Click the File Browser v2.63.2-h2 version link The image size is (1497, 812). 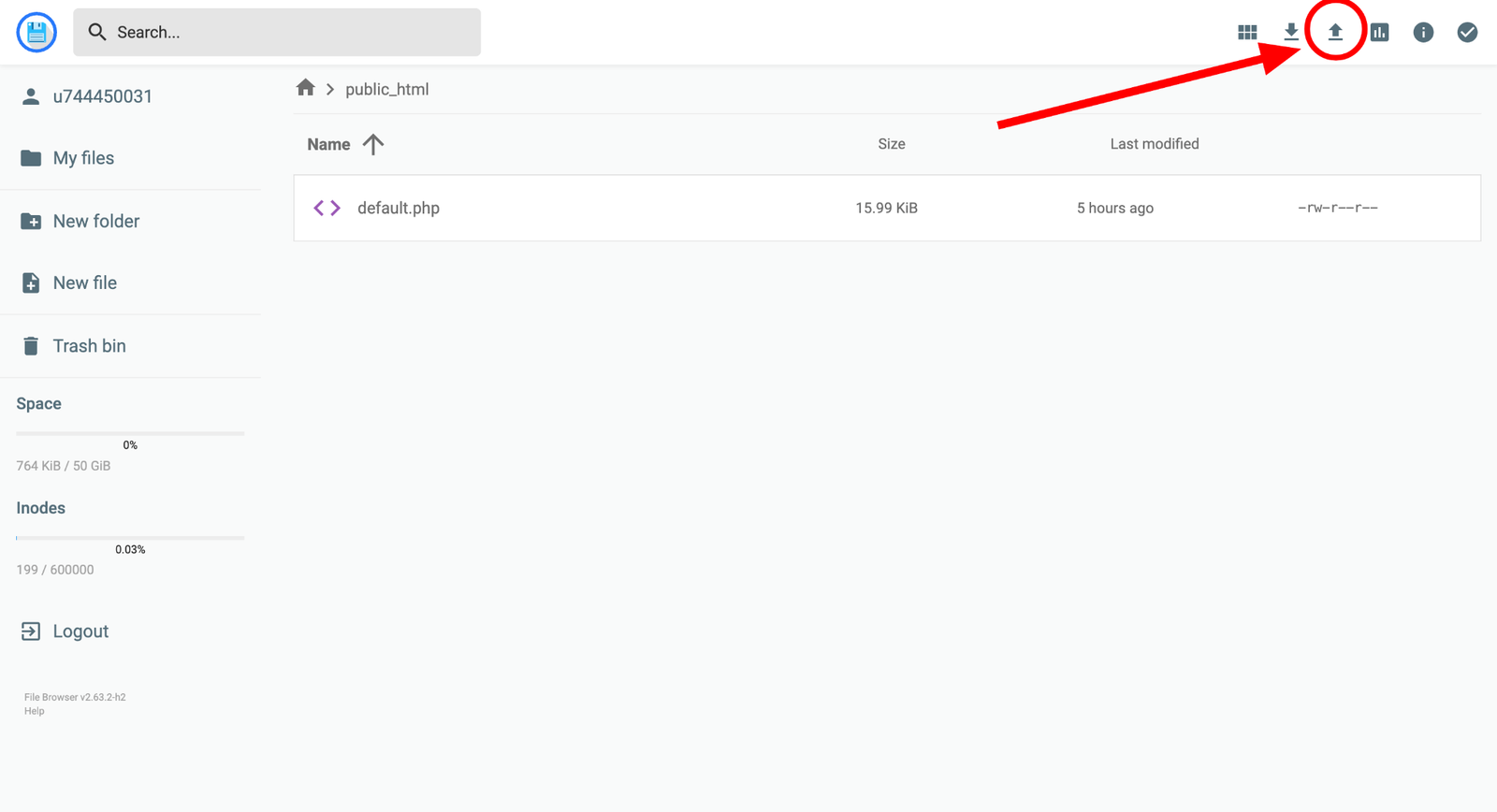click(75, 697)
